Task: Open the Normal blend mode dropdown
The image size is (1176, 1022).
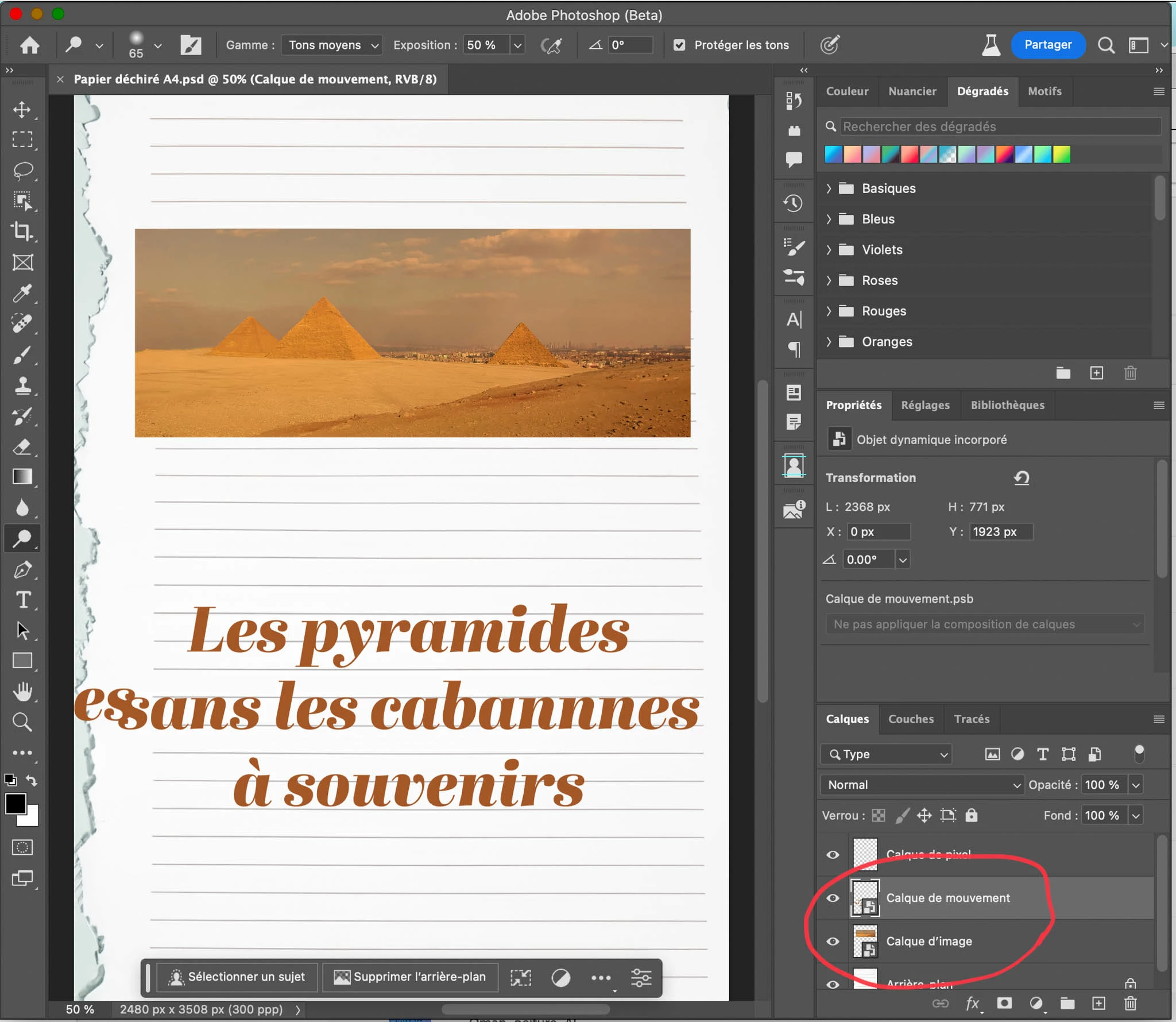Action: coord(922,785)
